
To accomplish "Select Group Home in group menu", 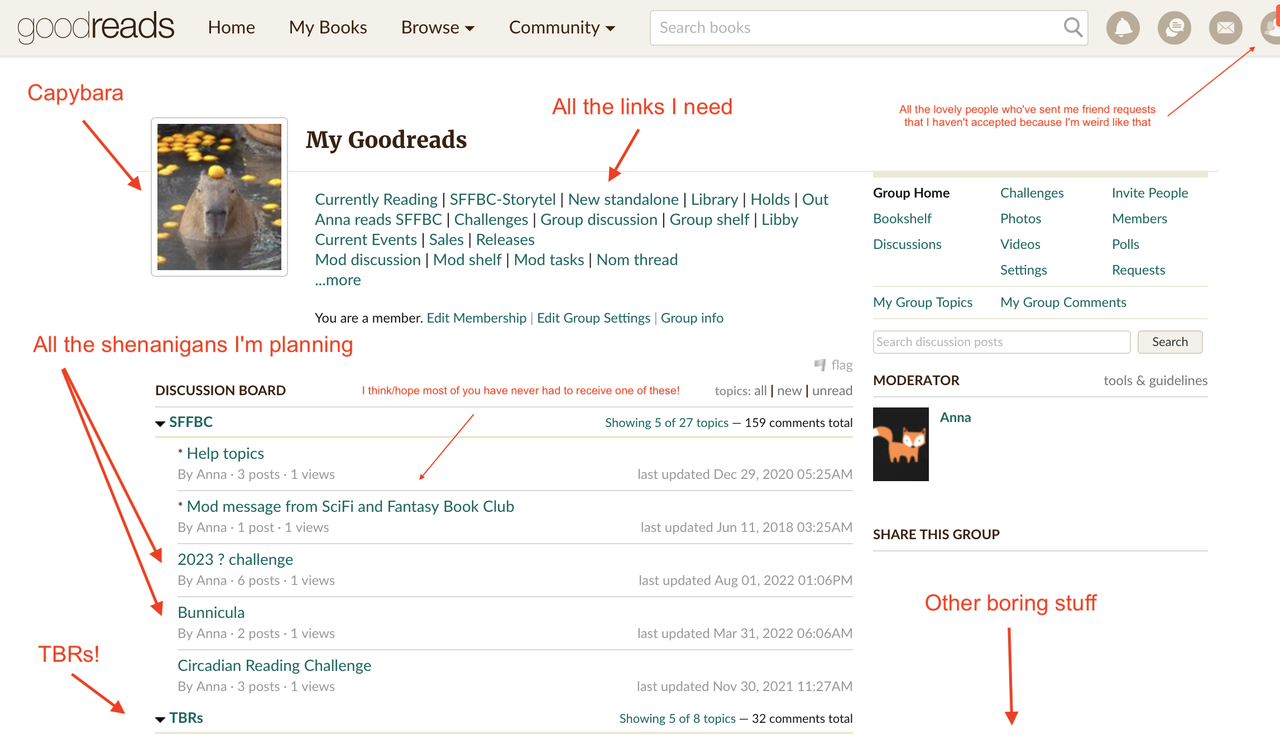I will (911, 193).
